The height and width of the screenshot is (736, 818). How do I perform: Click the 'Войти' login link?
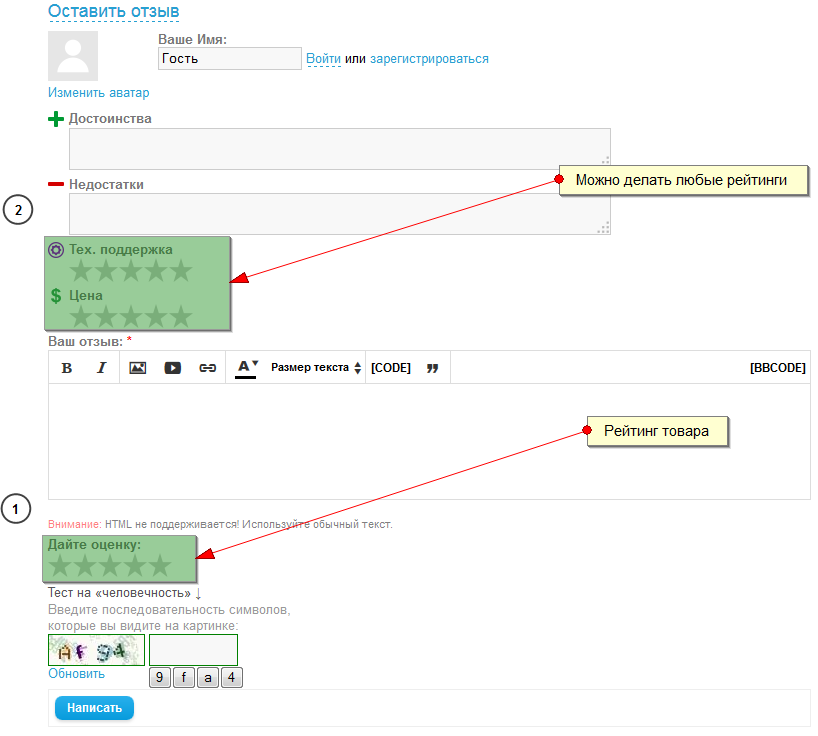coord(323,59)
